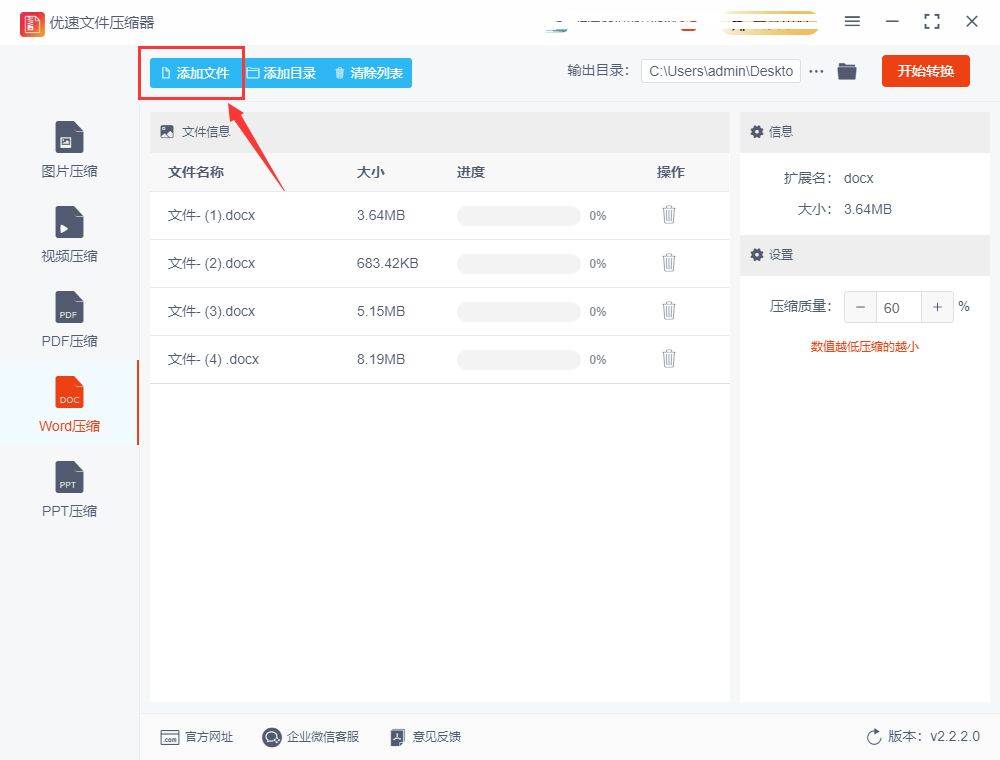Start conversion with 开始转换 button
This screenshot has height=760, width=1000.
[925, 71]
